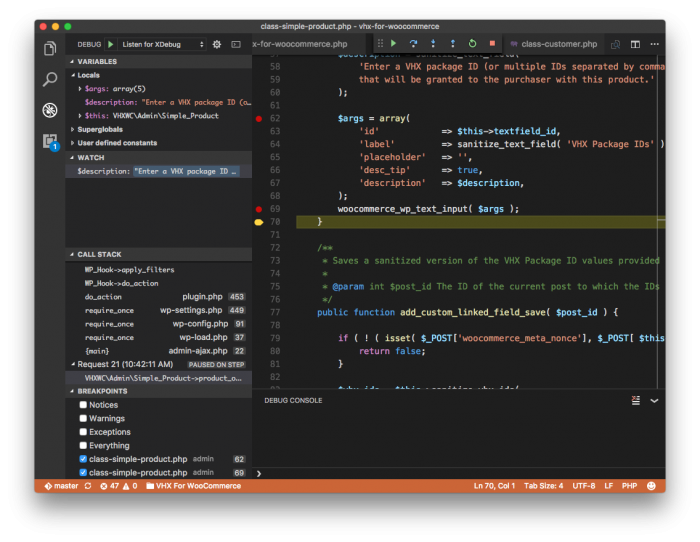
Task: Open launch.json via gear icon
Action: [217, 44]
